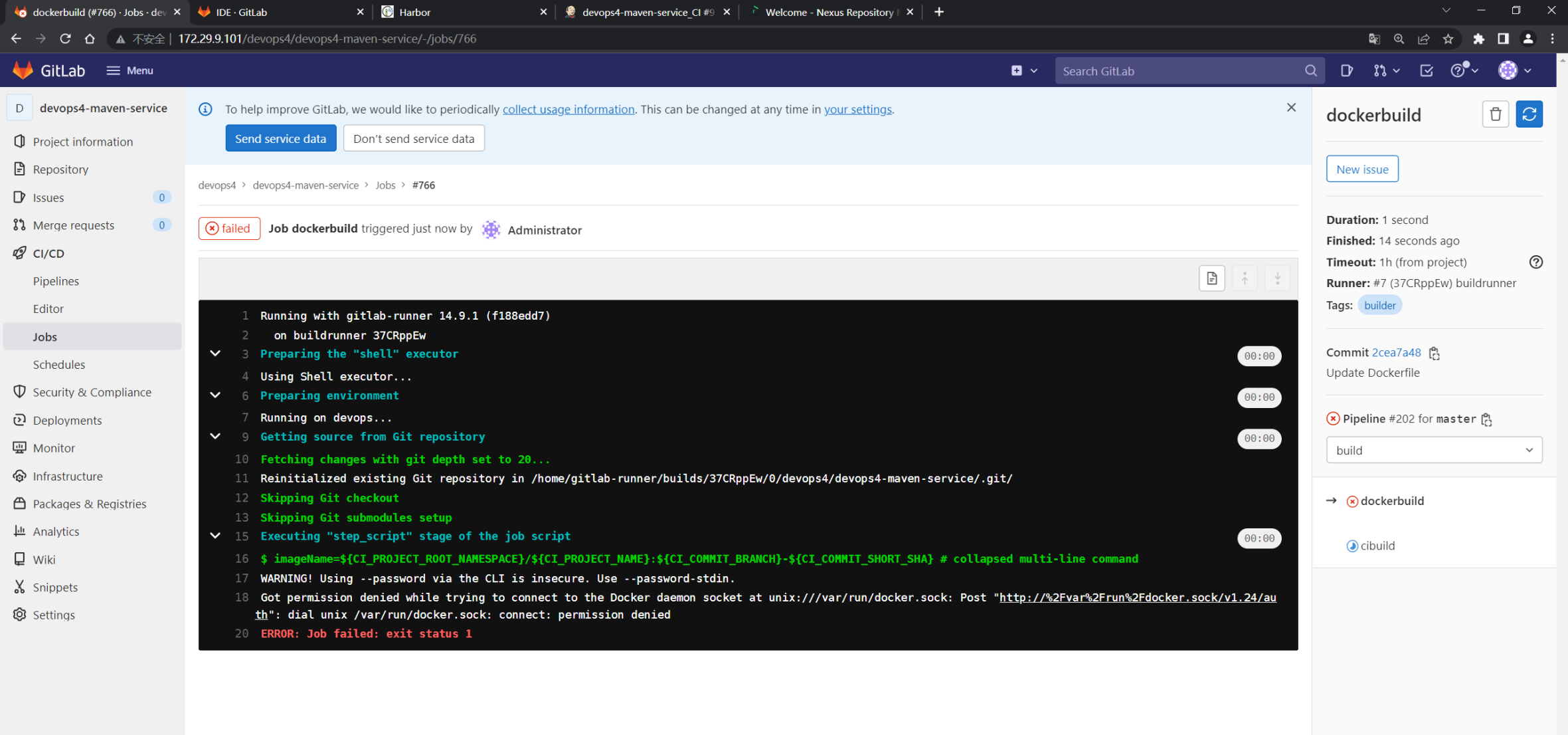
Task: Click devops4-maven-service breadcrumb
Action: pyautogui.click(x=305, y=185)
